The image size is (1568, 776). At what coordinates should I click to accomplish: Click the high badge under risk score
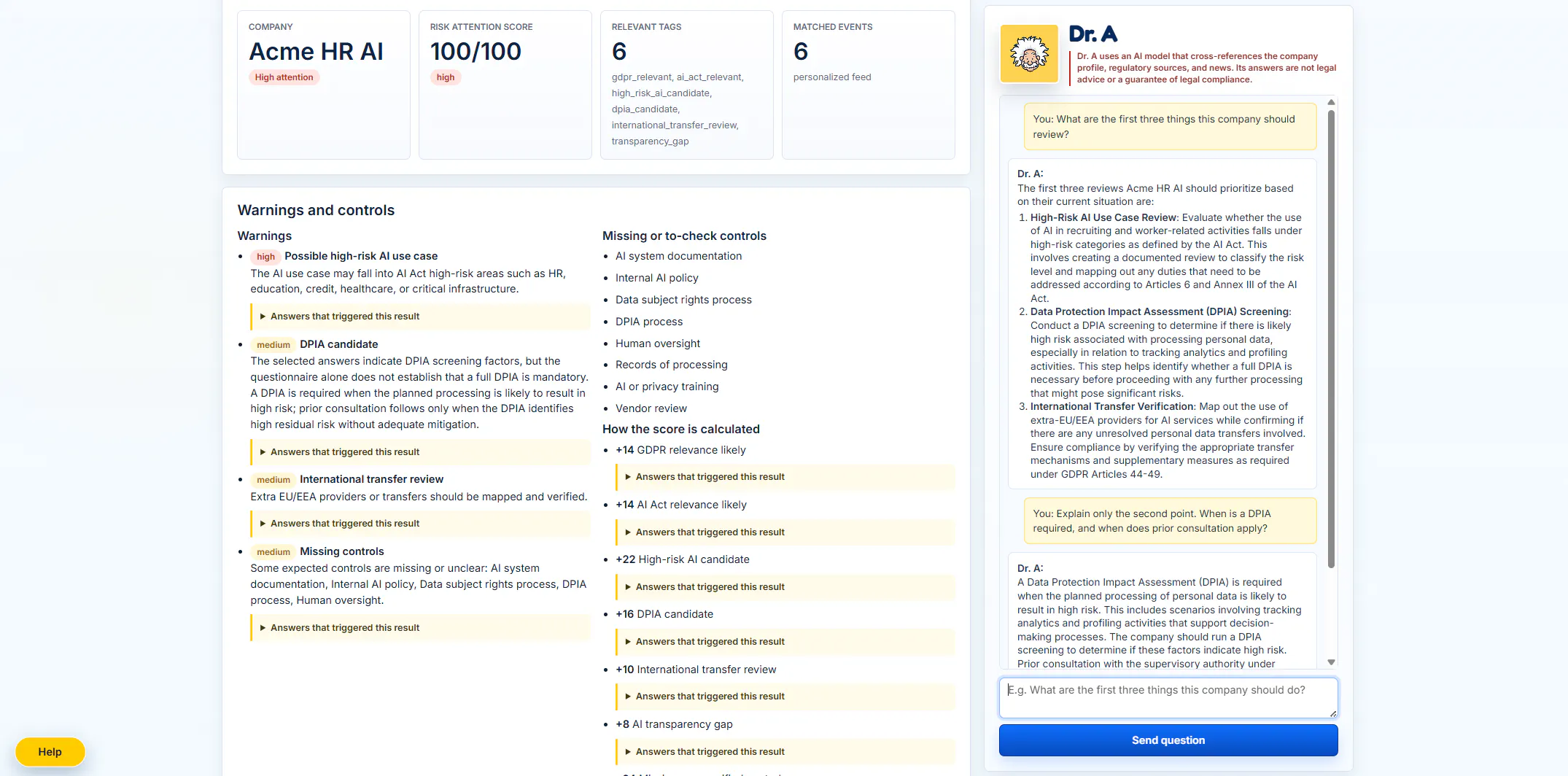[x=446, y=77]
